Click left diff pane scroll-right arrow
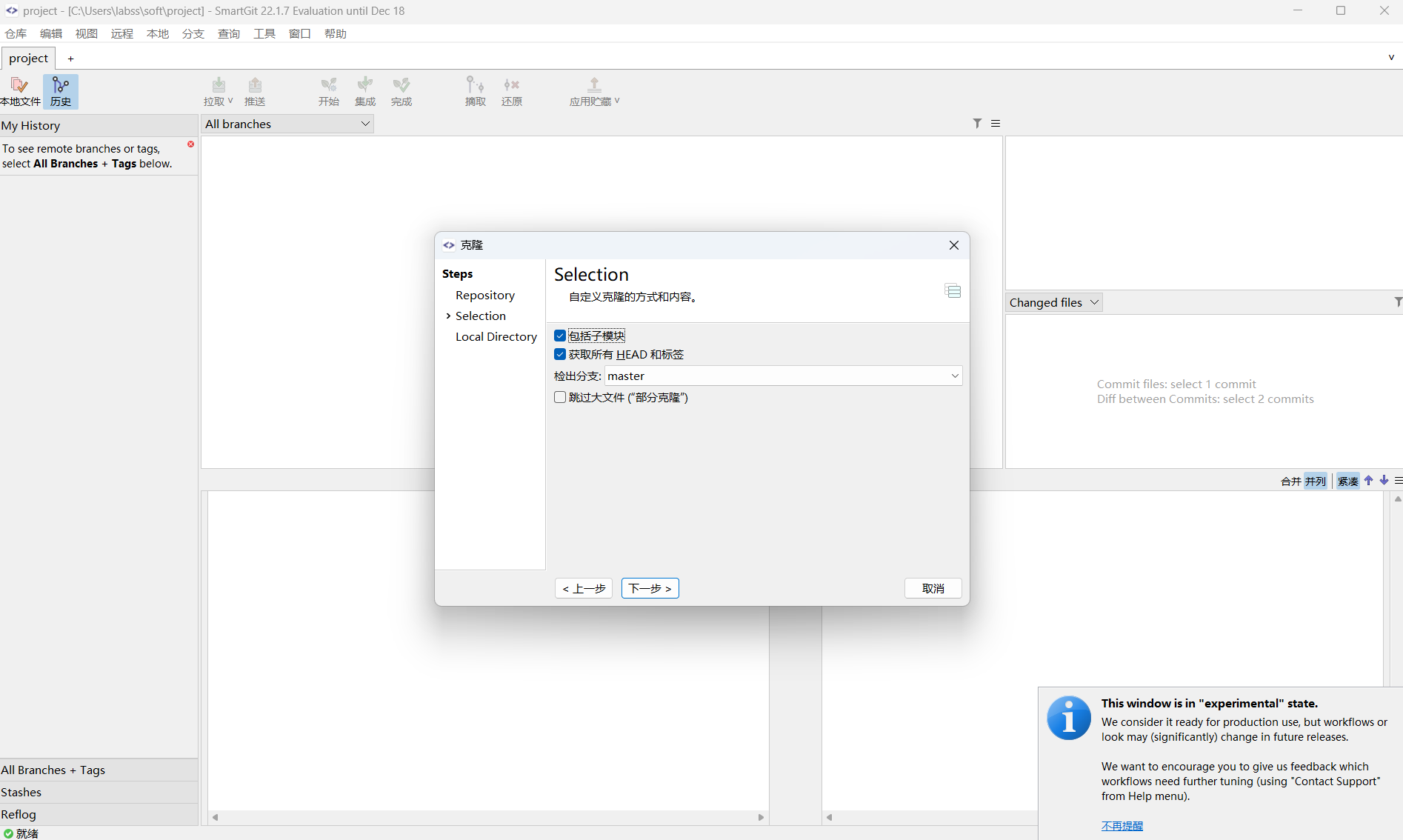Screen dimensions: 1403x840 (761, 817)
